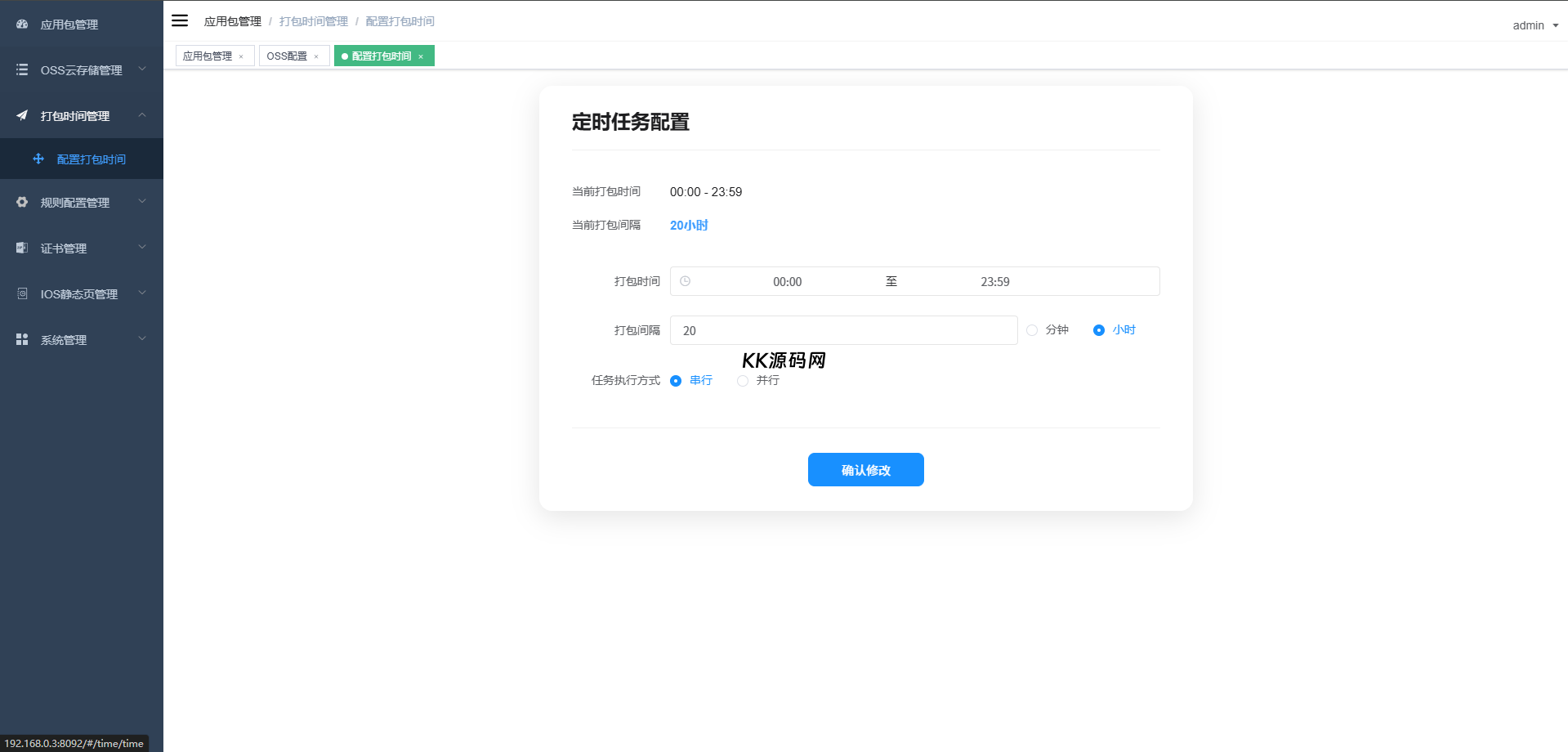Click the grid icon beside 系统管理
This screenshot has height=752, width=1568.
pyautogui.click(x=22, y=339)
